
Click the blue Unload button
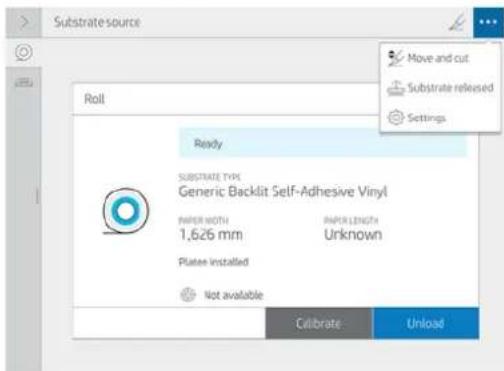[426, 323]
